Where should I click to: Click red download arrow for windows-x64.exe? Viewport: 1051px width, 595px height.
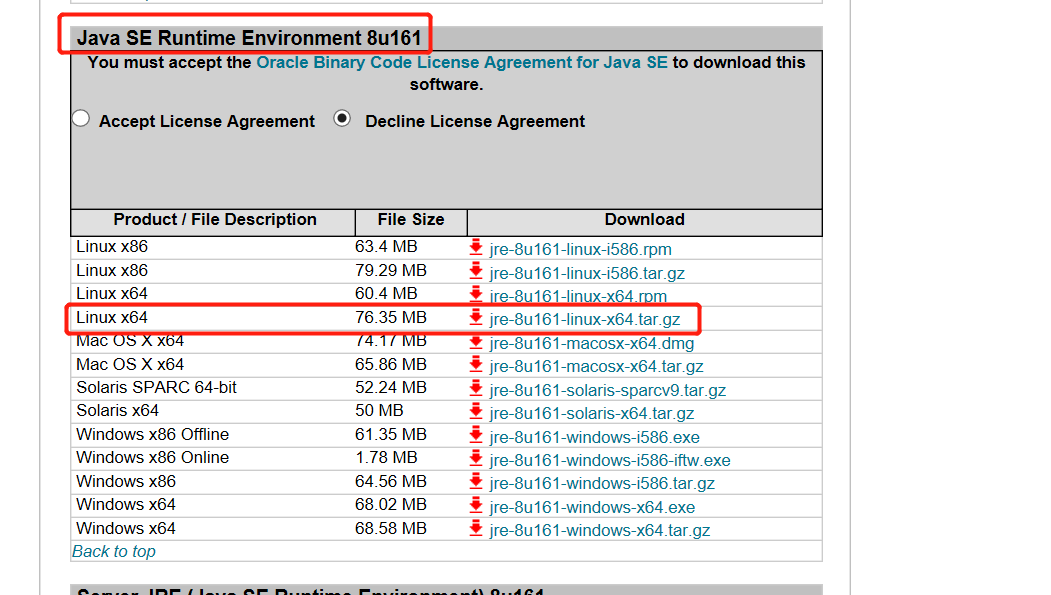point(476,505)
